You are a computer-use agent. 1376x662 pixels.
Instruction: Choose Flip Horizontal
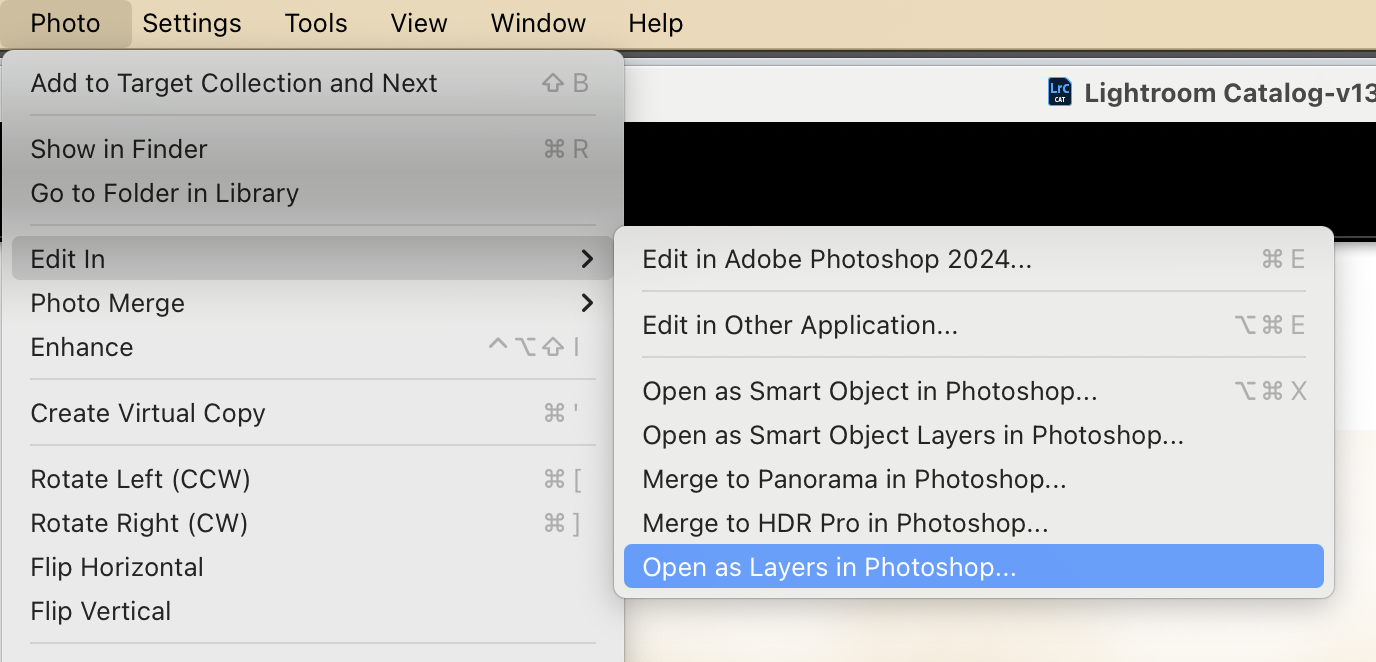(117, 567)
